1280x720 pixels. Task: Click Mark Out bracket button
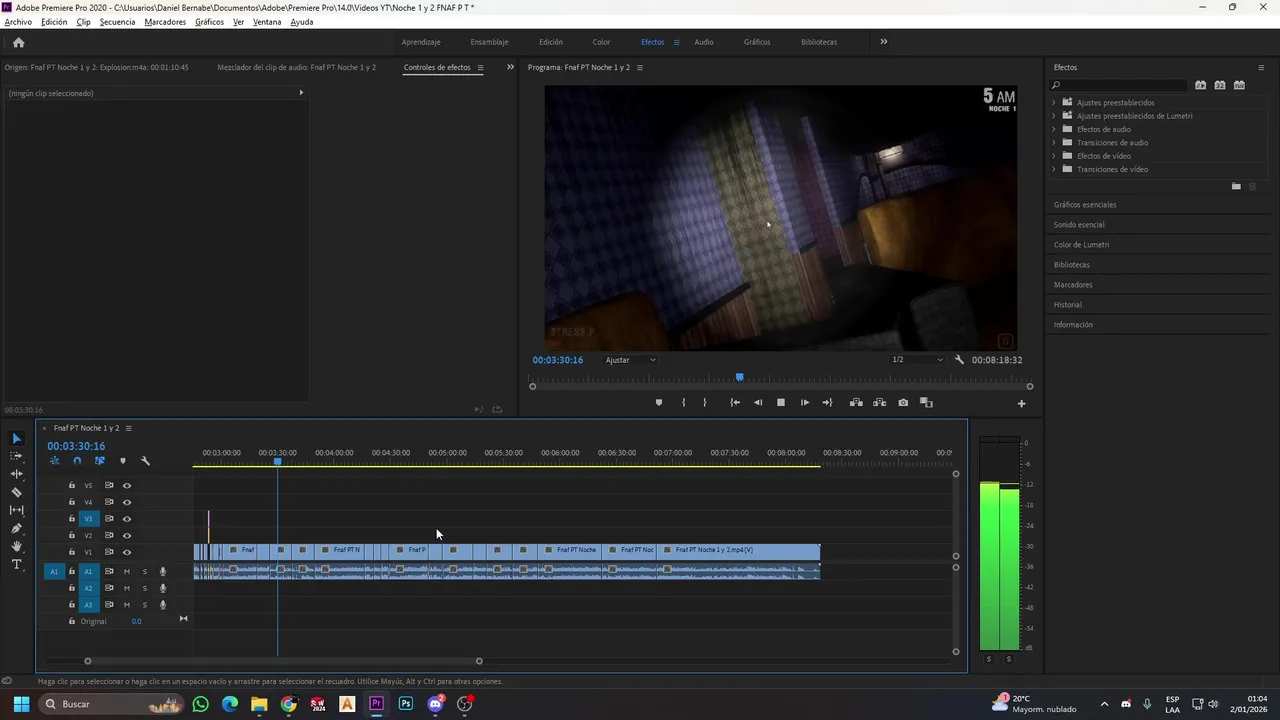coord(705,403)
